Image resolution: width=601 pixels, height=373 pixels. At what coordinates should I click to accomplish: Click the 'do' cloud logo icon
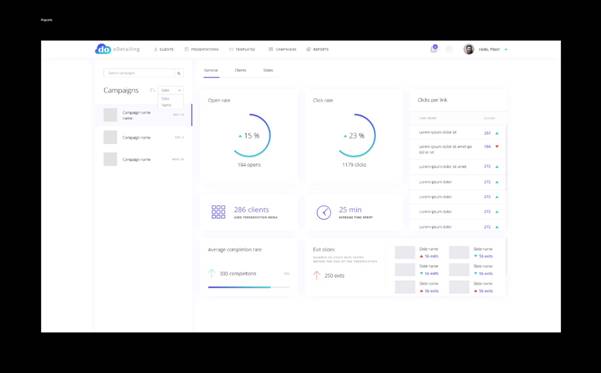[103, 49]
